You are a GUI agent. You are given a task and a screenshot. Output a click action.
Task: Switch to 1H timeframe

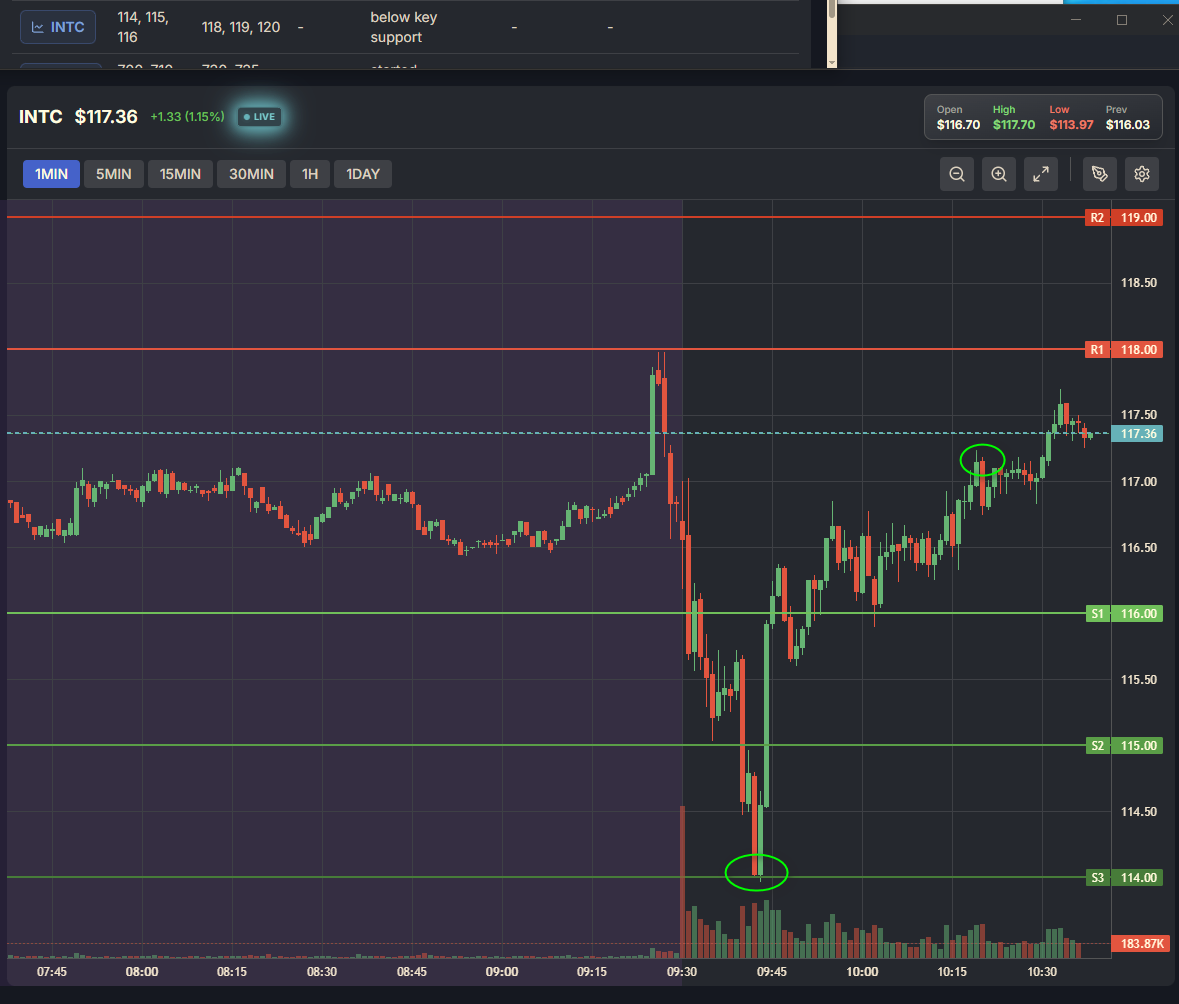point(310,174)
